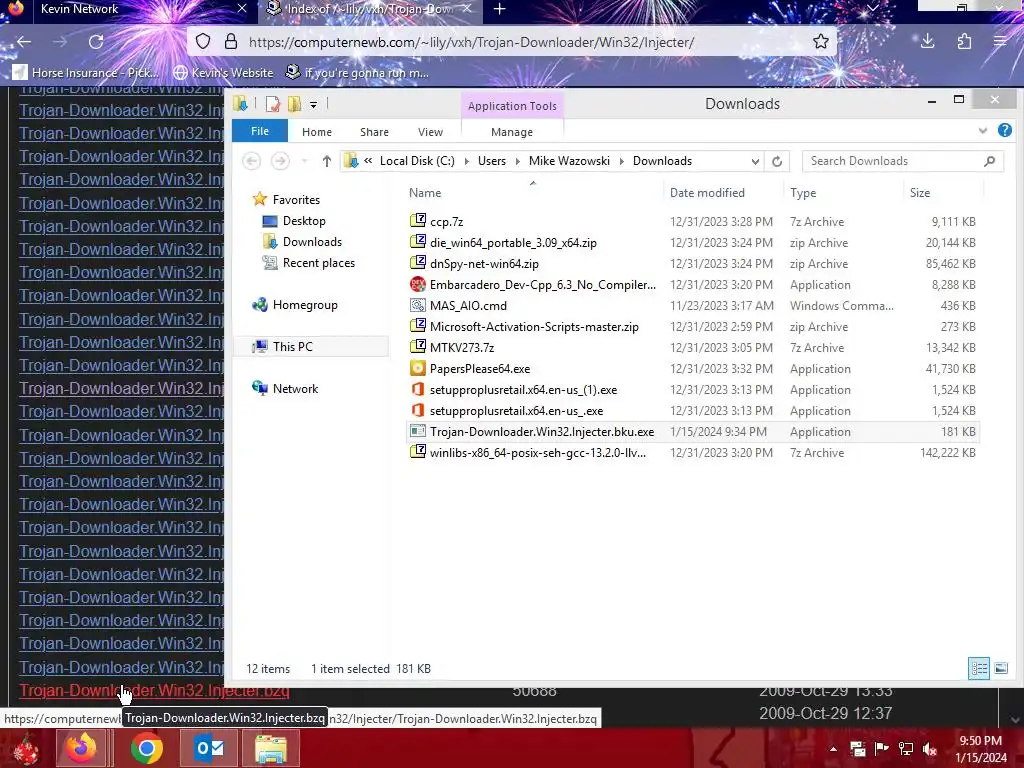Expand the Explorer ribbon chevron
The height and width of the screenshot is (768, 1024).
[983, 131]
